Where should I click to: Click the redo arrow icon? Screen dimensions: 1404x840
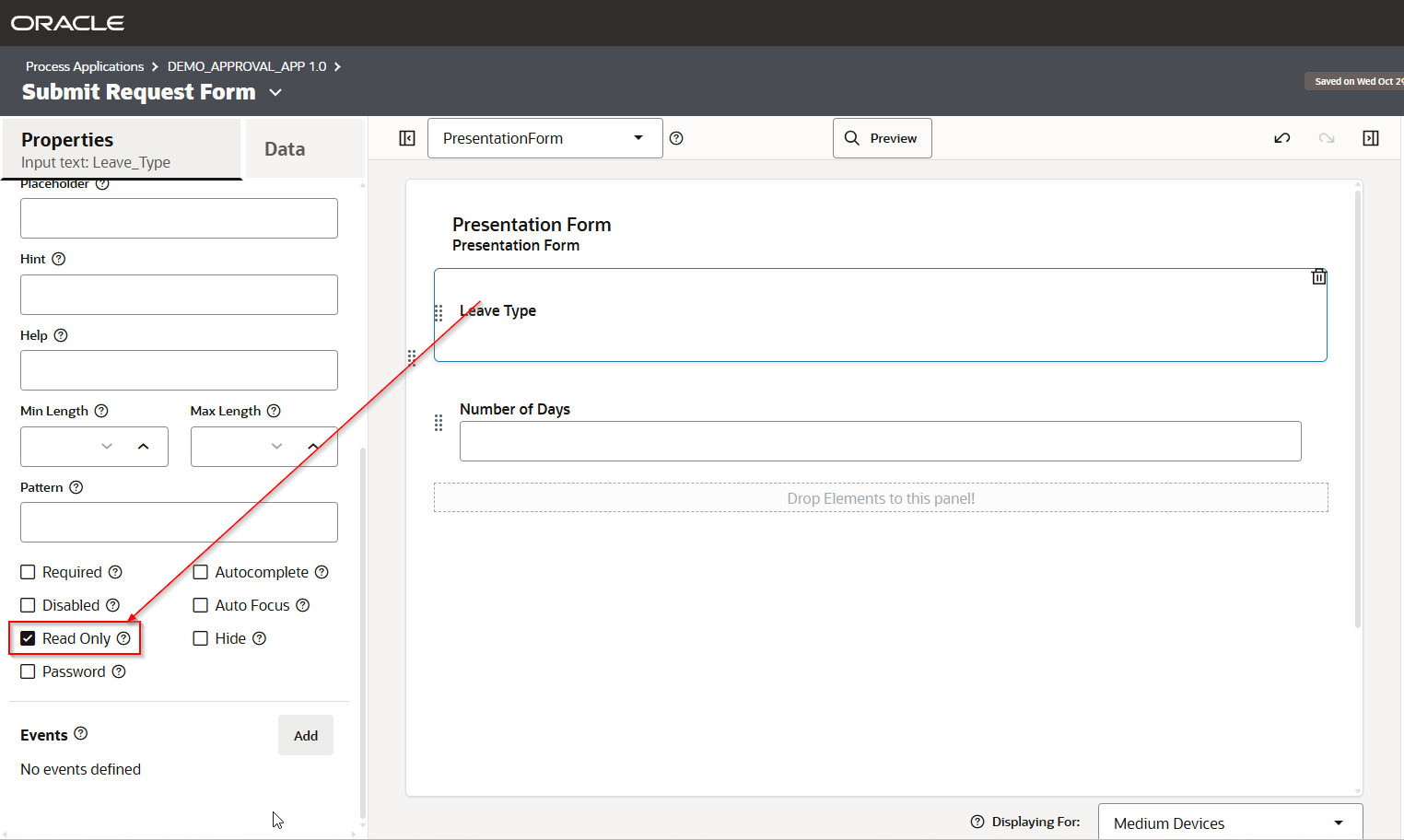(1326, 138)
